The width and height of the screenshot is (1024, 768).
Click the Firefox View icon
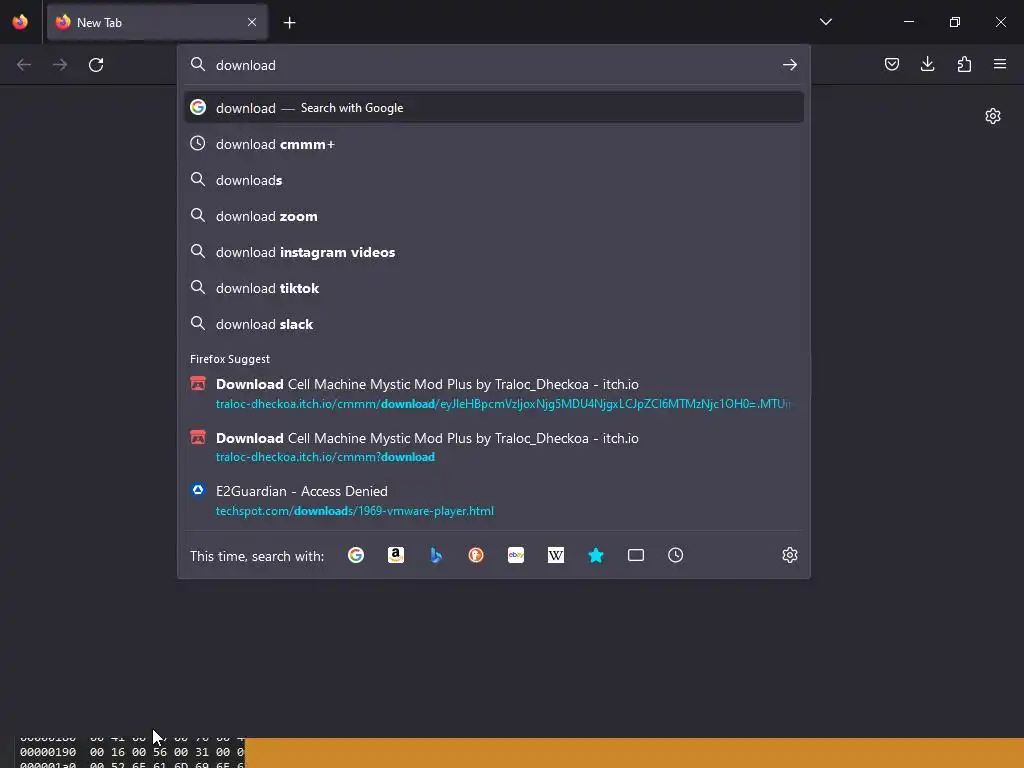[20, 22]
